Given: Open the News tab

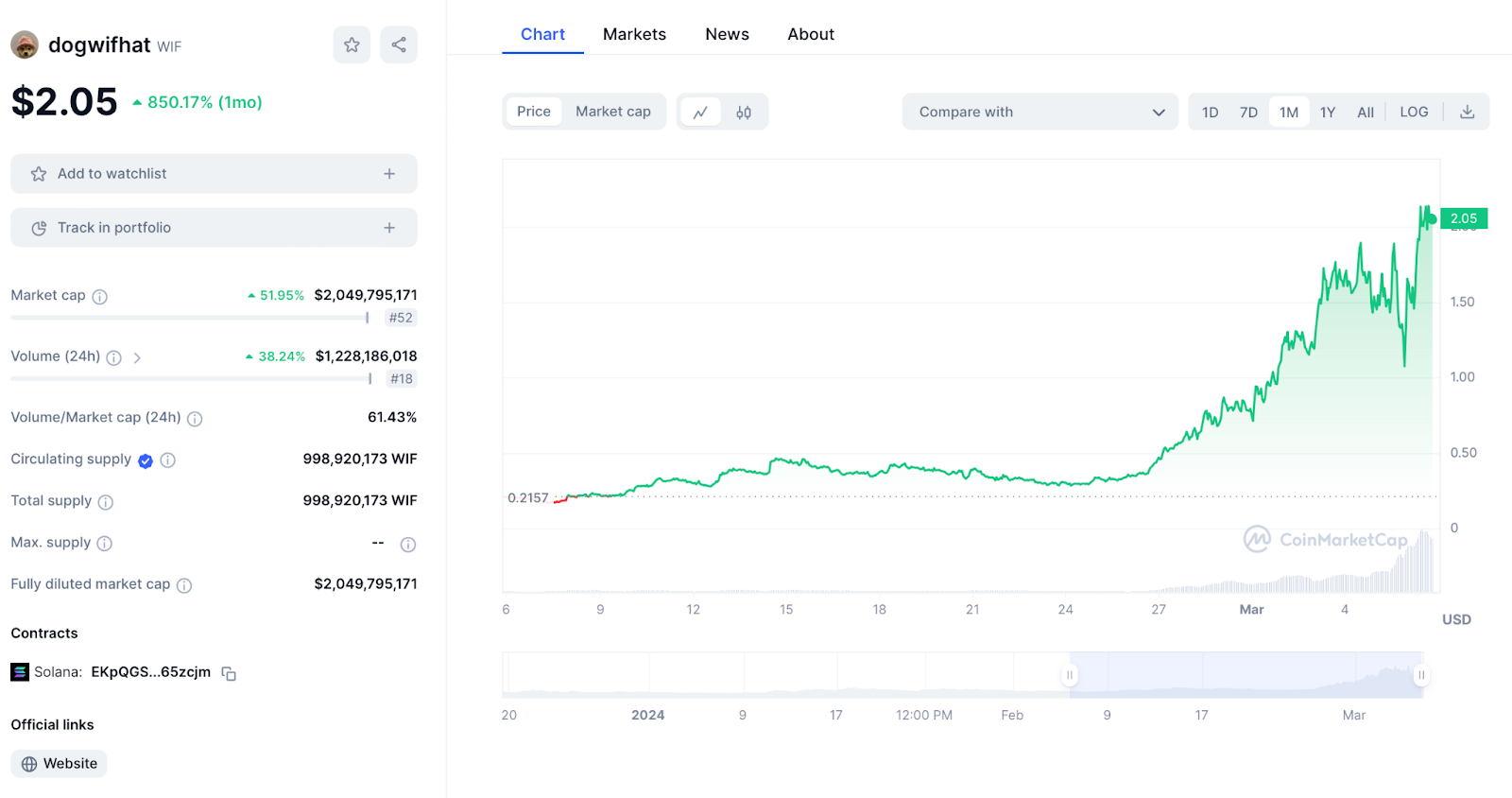Looking at the screenshot, I should (x=727, y=34).
